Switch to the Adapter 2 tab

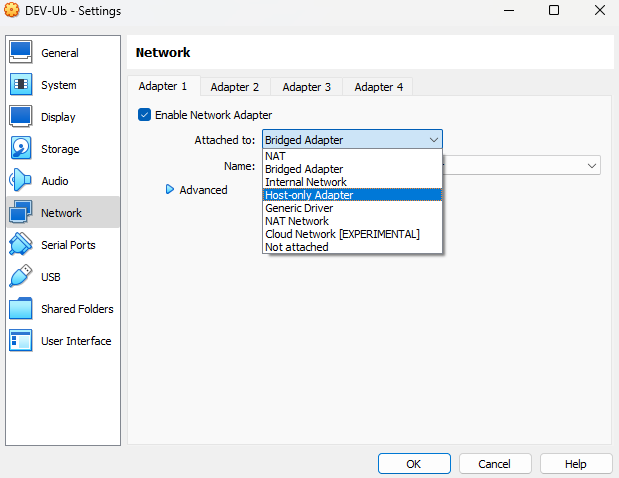(235, 87)
